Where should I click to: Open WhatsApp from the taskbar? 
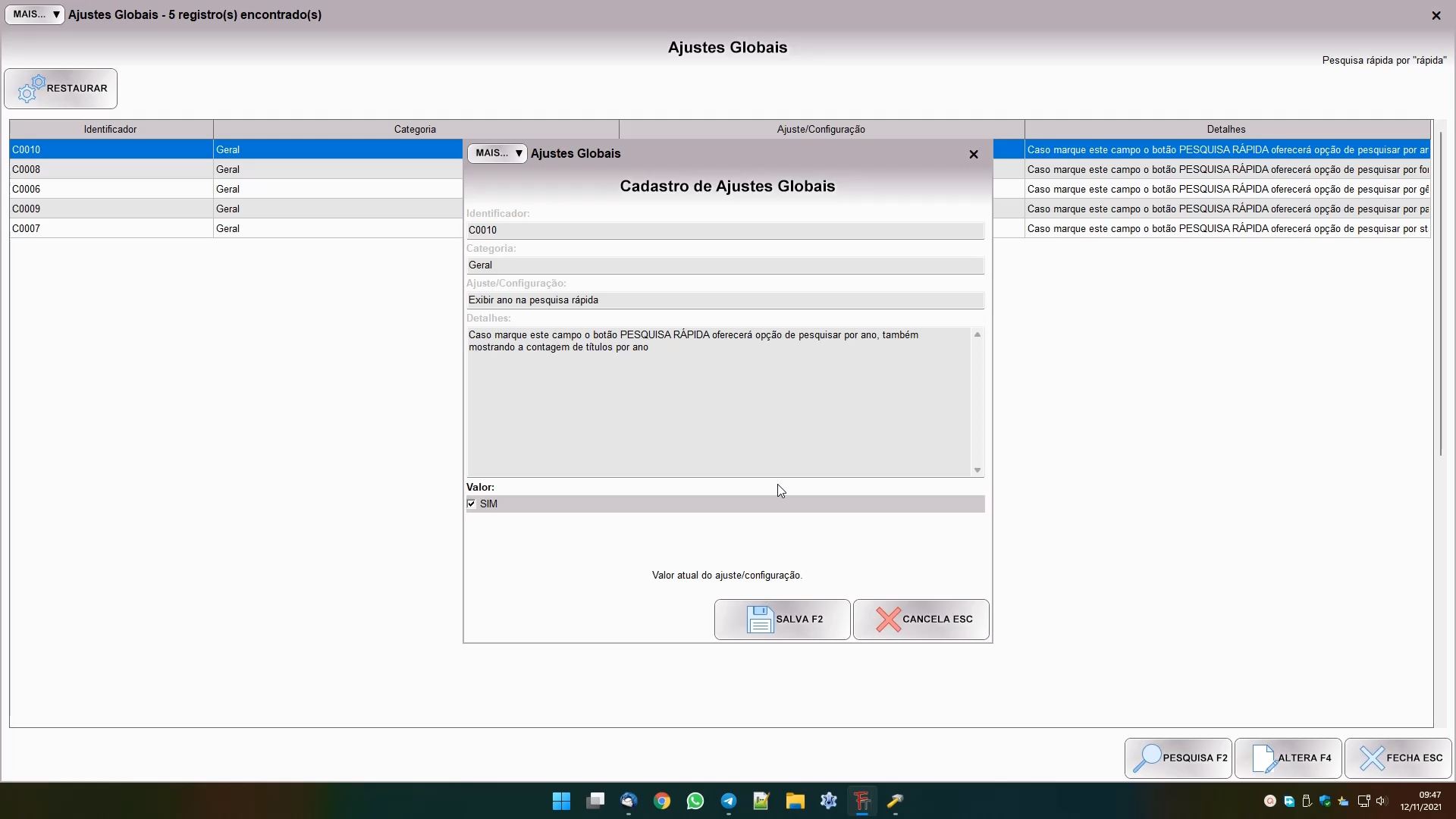point(695,801)
